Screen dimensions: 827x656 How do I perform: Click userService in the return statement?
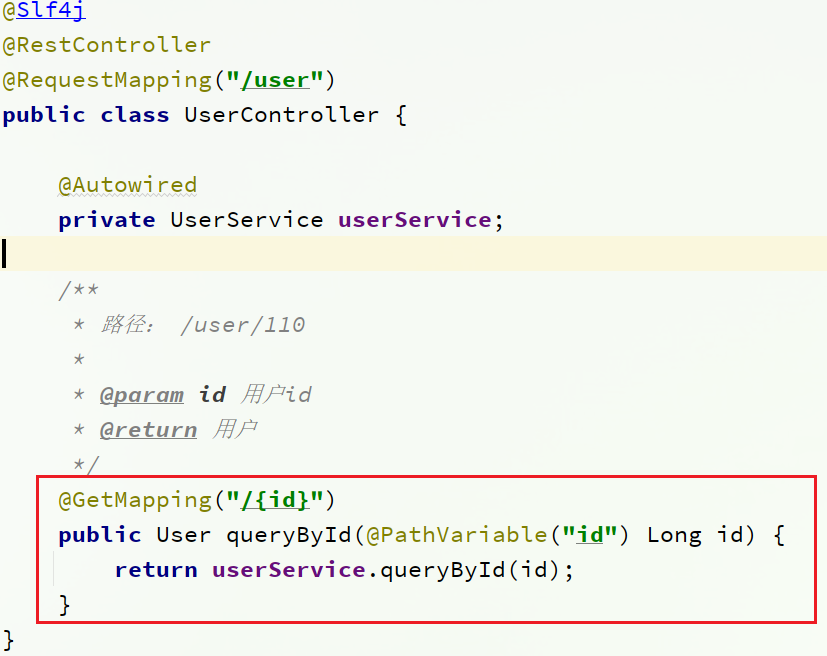point(289,570)
